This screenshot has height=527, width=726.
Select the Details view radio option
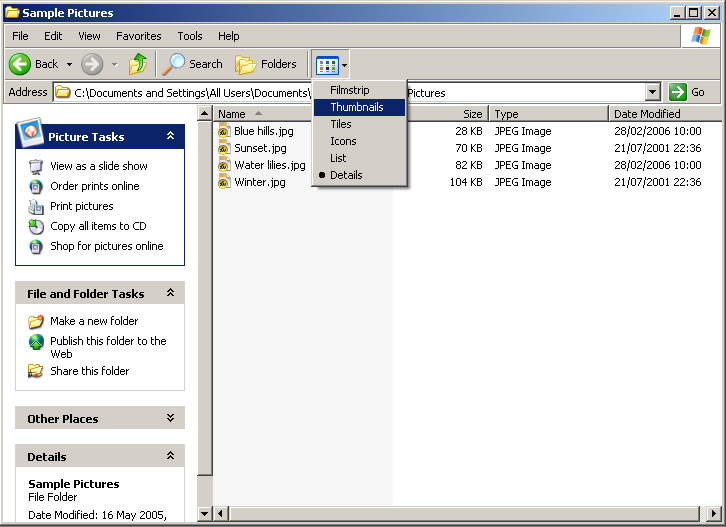point(346,175)
